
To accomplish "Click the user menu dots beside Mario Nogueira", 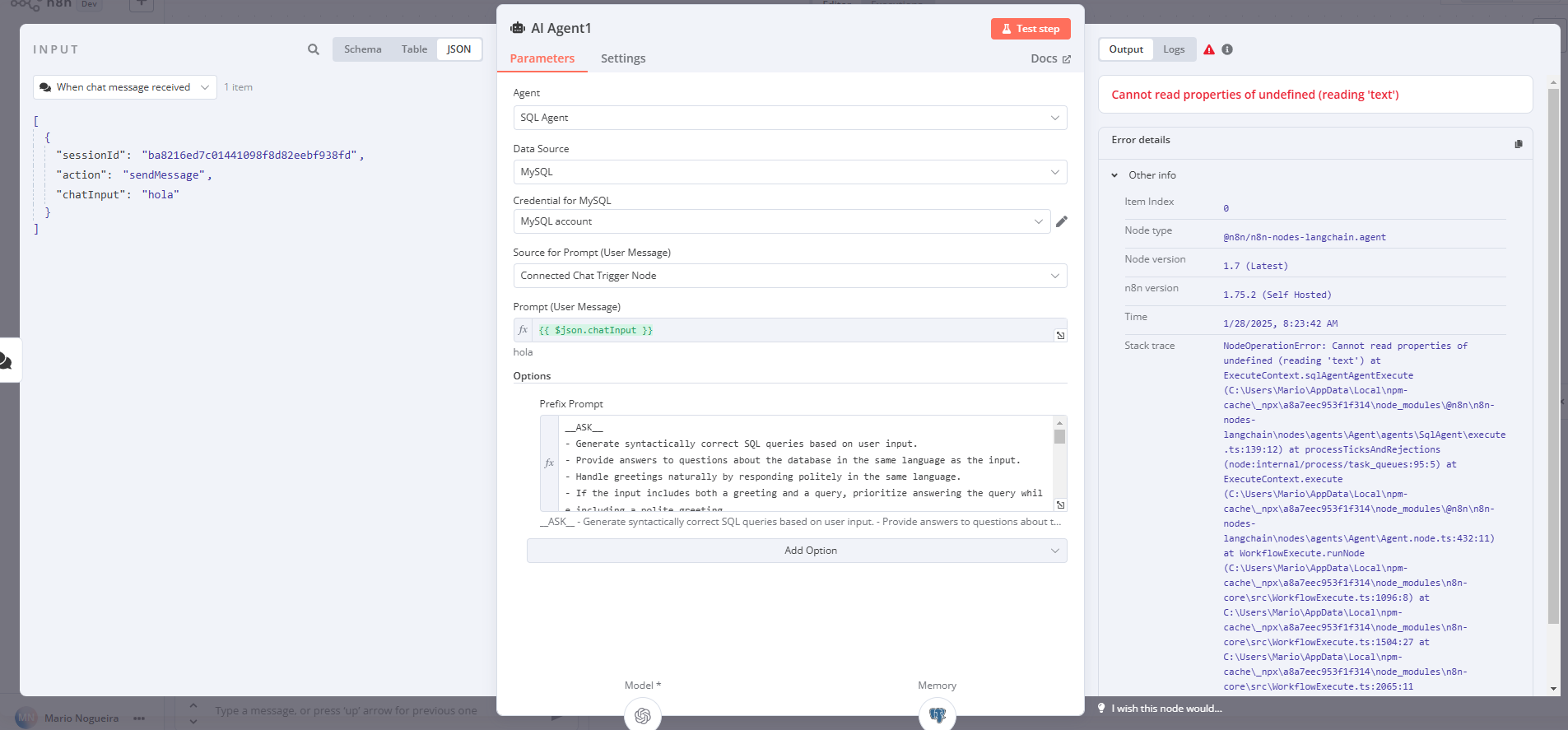I will click(x=139, y=718).
